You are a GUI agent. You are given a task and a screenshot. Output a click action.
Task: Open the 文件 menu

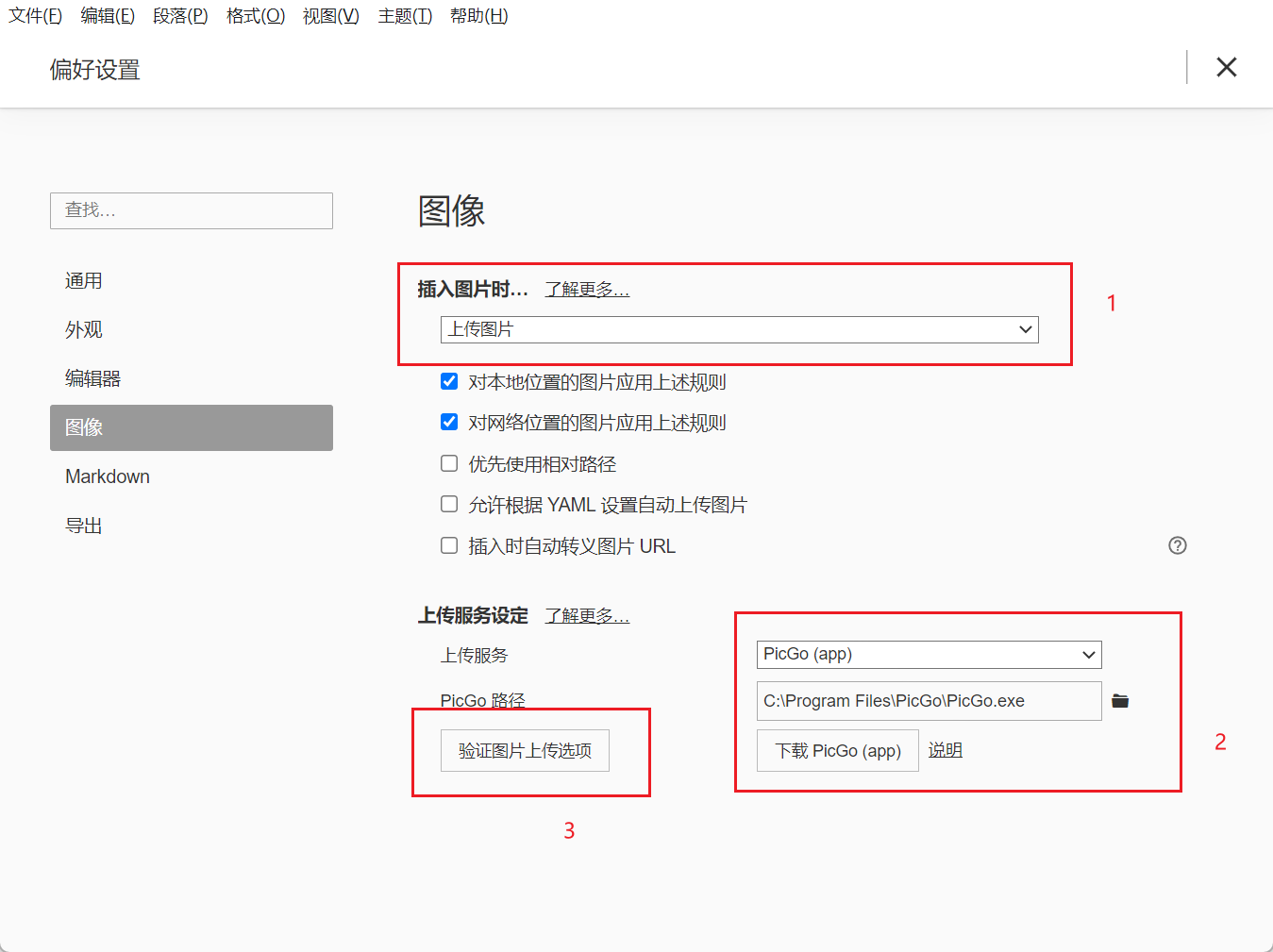coord(35,16)
